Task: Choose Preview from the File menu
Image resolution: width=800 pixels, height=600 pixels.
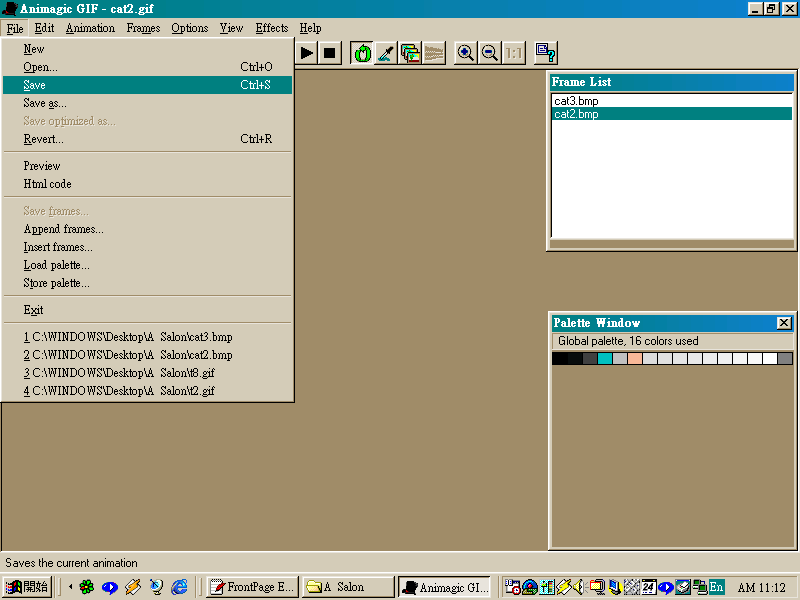Action: tap(147, 166)
